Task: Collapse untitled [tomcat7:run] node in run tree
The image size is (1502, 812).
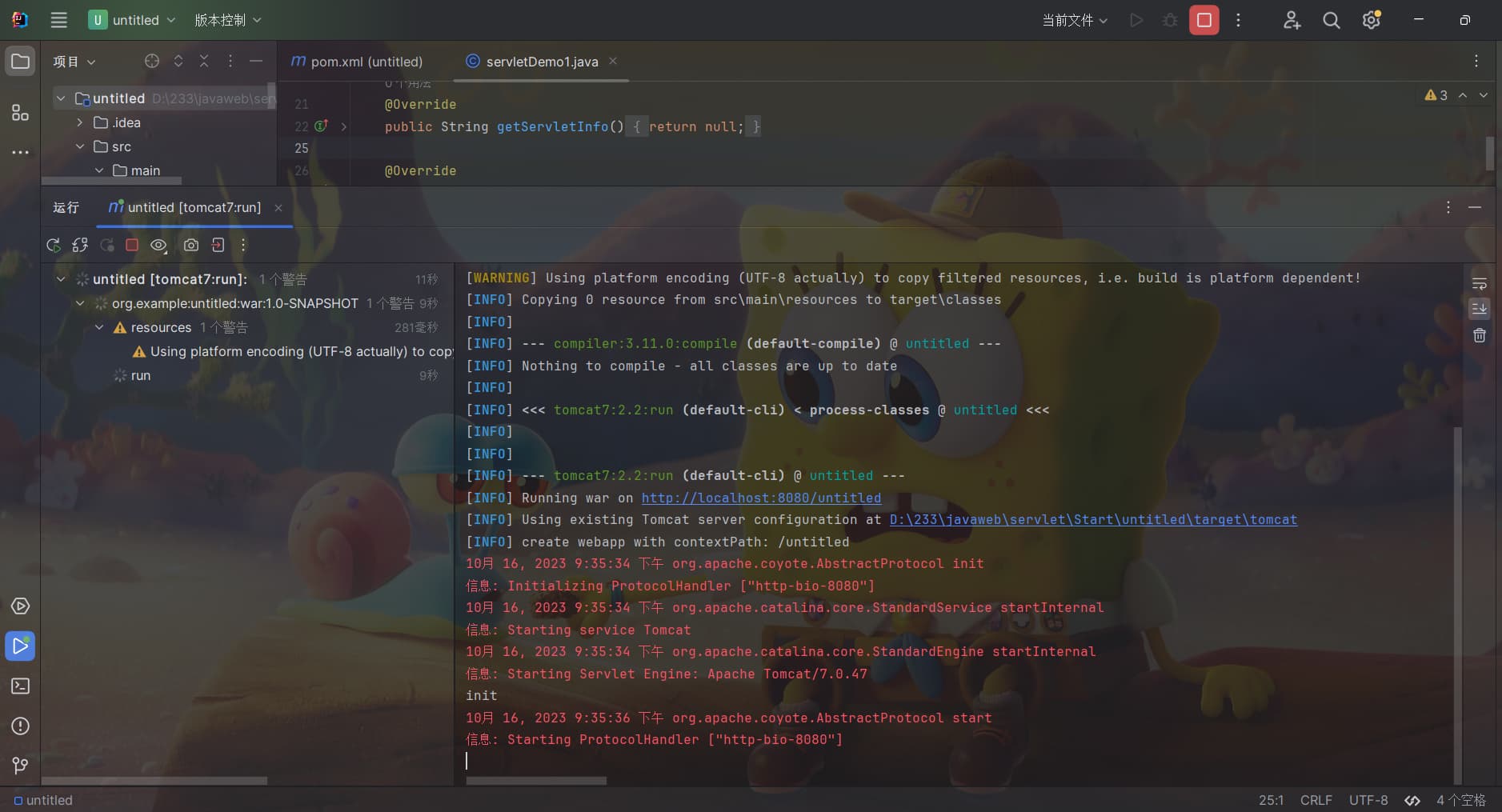Action: [x=61, y=279]
